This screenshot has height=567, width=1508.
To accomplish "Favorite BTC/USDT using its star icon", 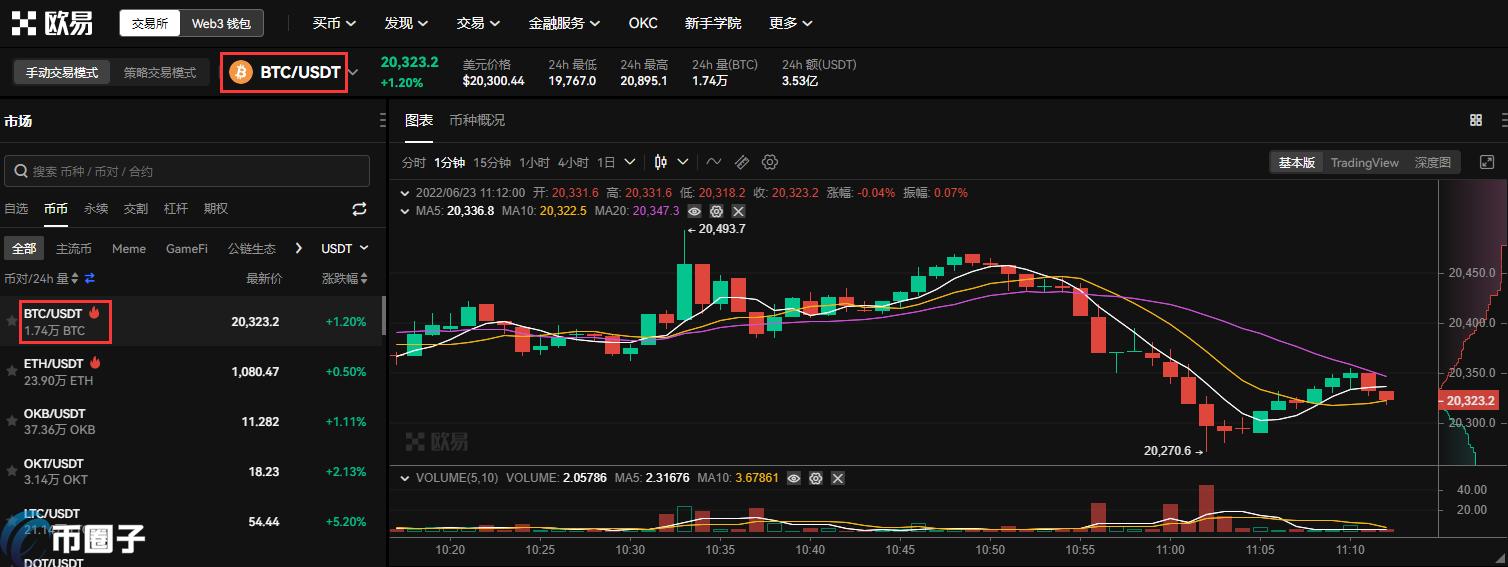I will pyautogui.click(x=12, y=321).
